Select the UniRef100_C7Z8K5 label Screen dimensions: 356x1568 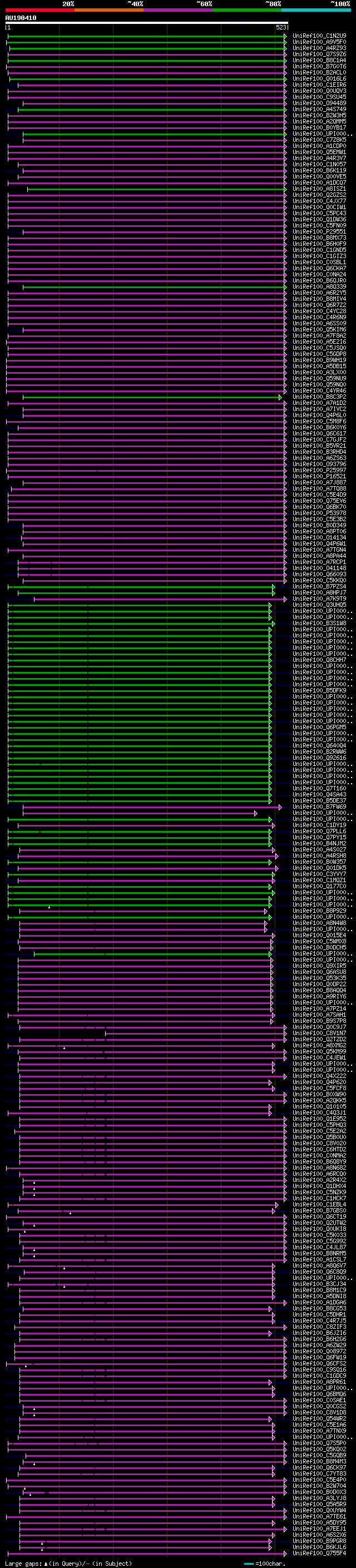pyautogui.click(x=319, y=140)
